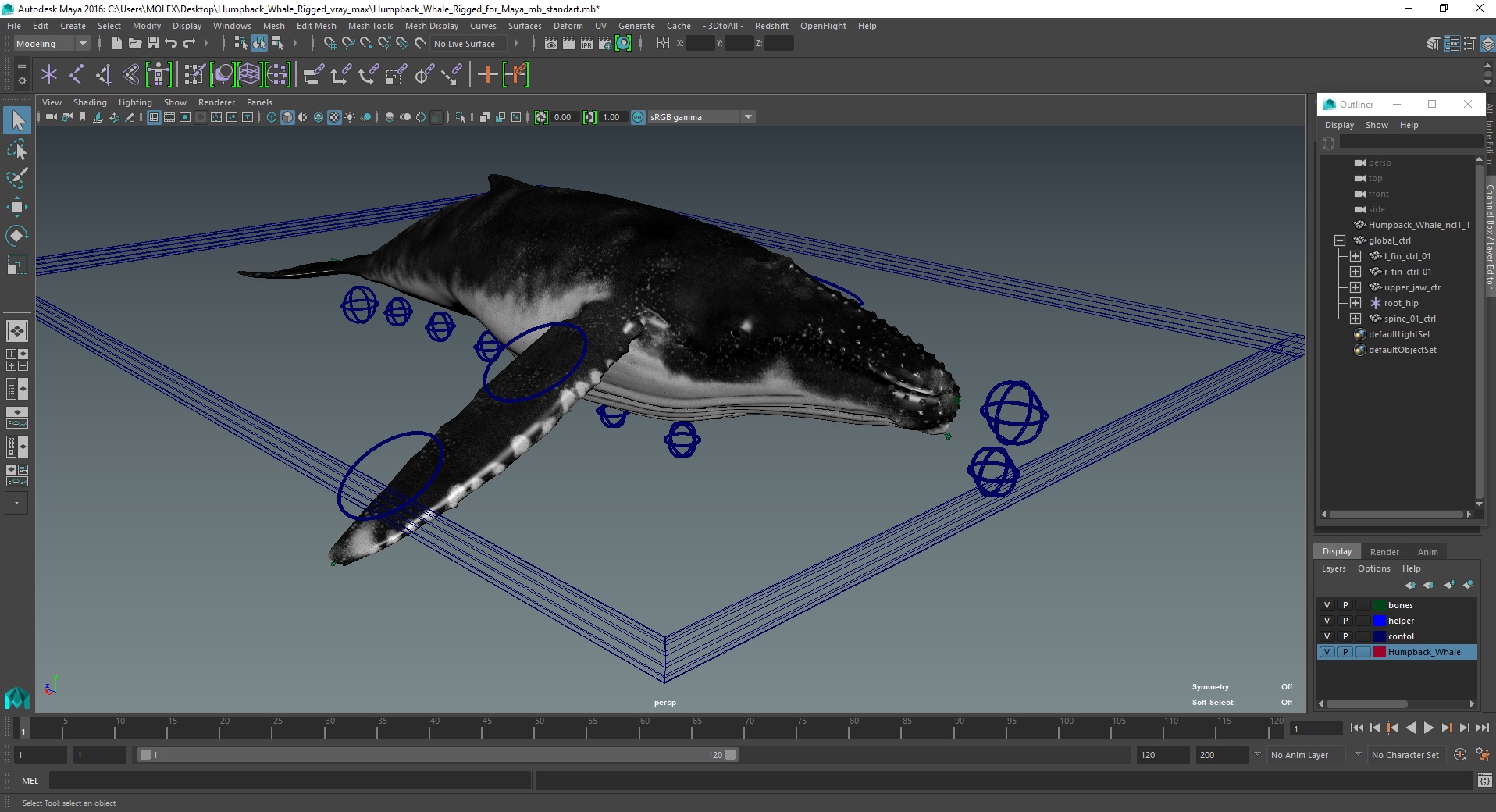The height and width of the screenshot is (812, 1496).
Task: Switch to the Anim layer tab
Action: (x=1427, y=552)
